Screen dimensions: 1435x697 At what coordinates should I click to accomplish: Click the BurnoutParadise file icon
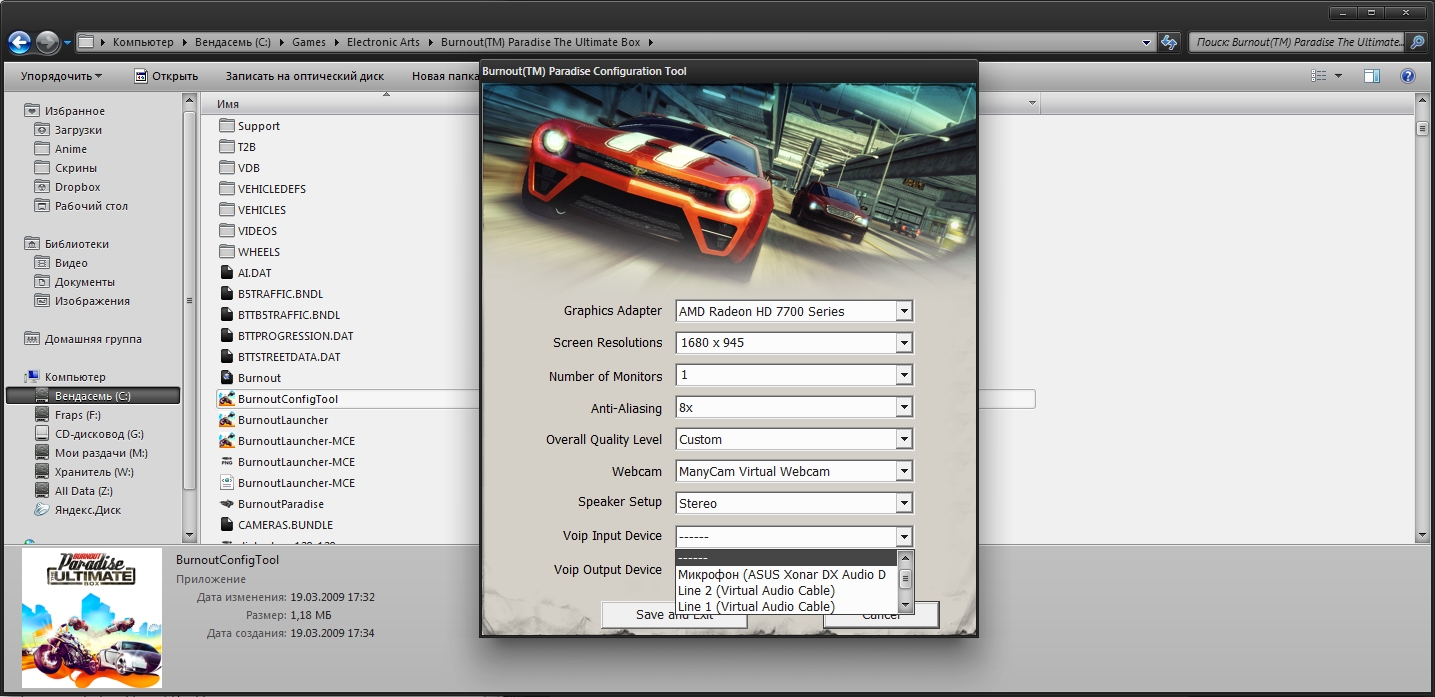click(226, 504)
